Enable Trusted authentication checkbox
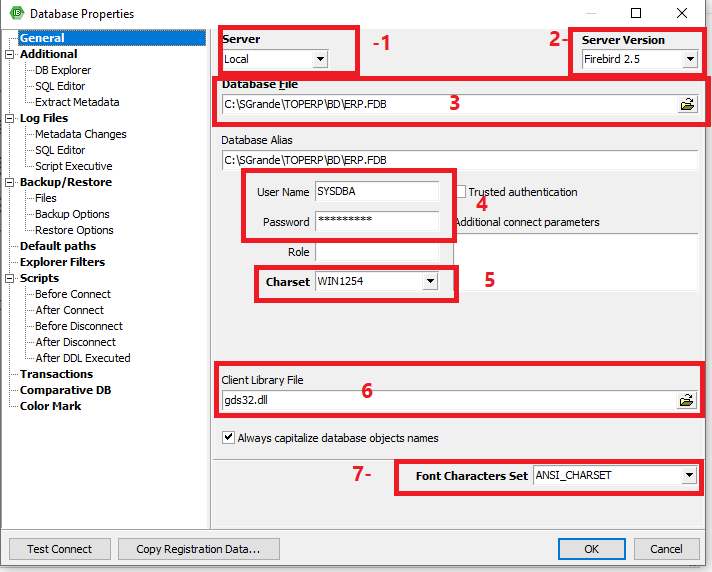The height and width of the screenshot is (572, 712). click(461, 192)
